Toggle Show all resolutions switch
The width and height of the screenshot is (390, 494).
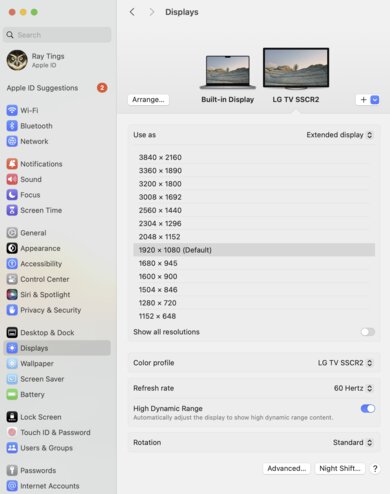point(368,332)
